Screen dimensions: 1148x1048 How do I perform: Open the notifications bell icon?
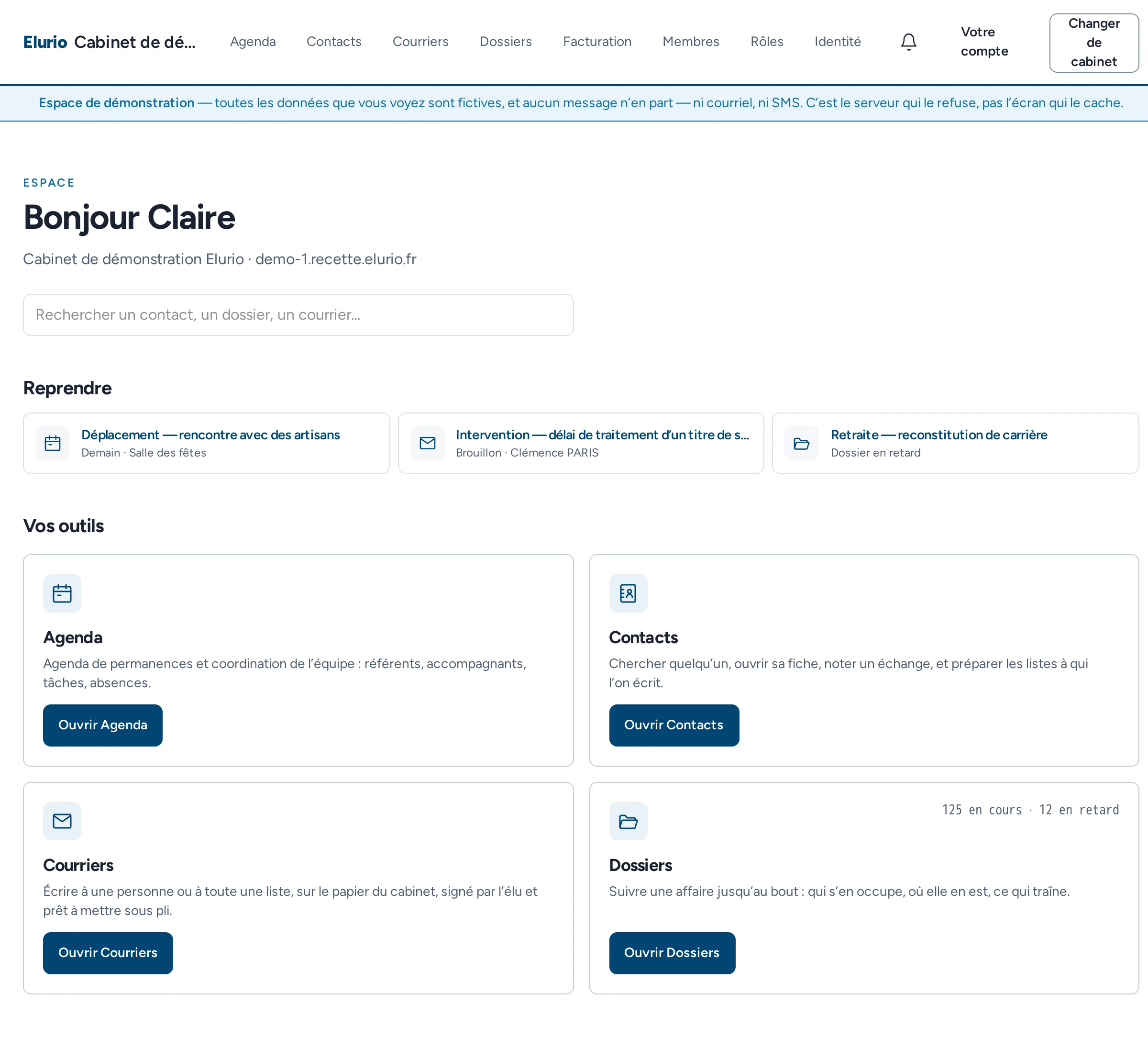tap(908, 42)
